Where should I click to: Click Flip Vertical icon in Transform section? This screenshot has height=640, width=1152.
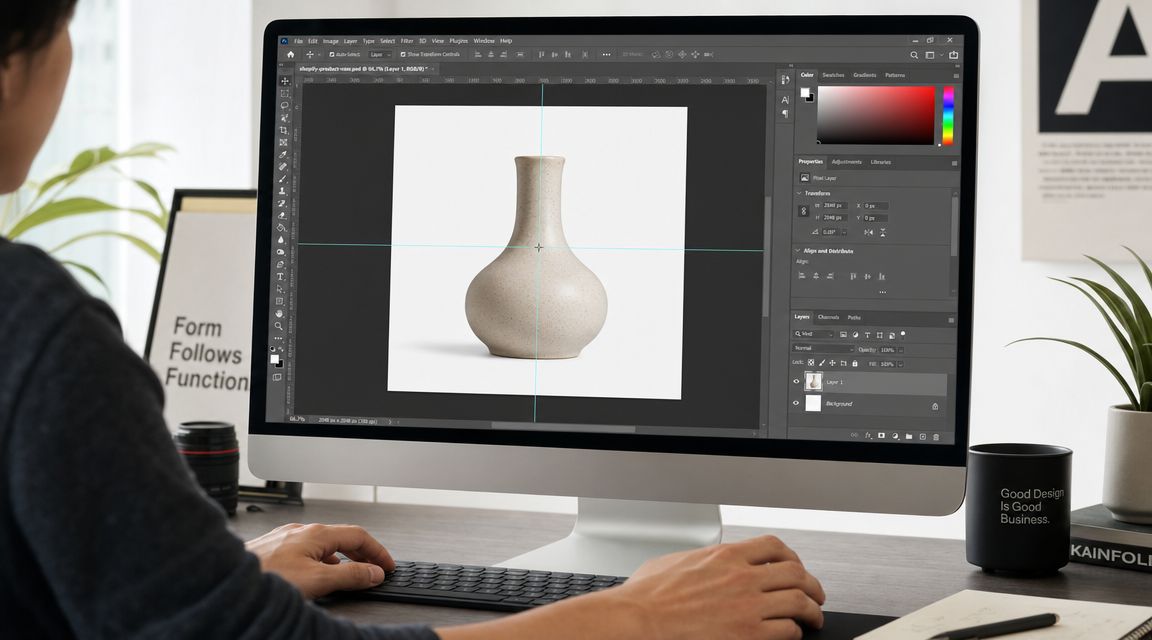pyautogui.click(x=883, y=232)
